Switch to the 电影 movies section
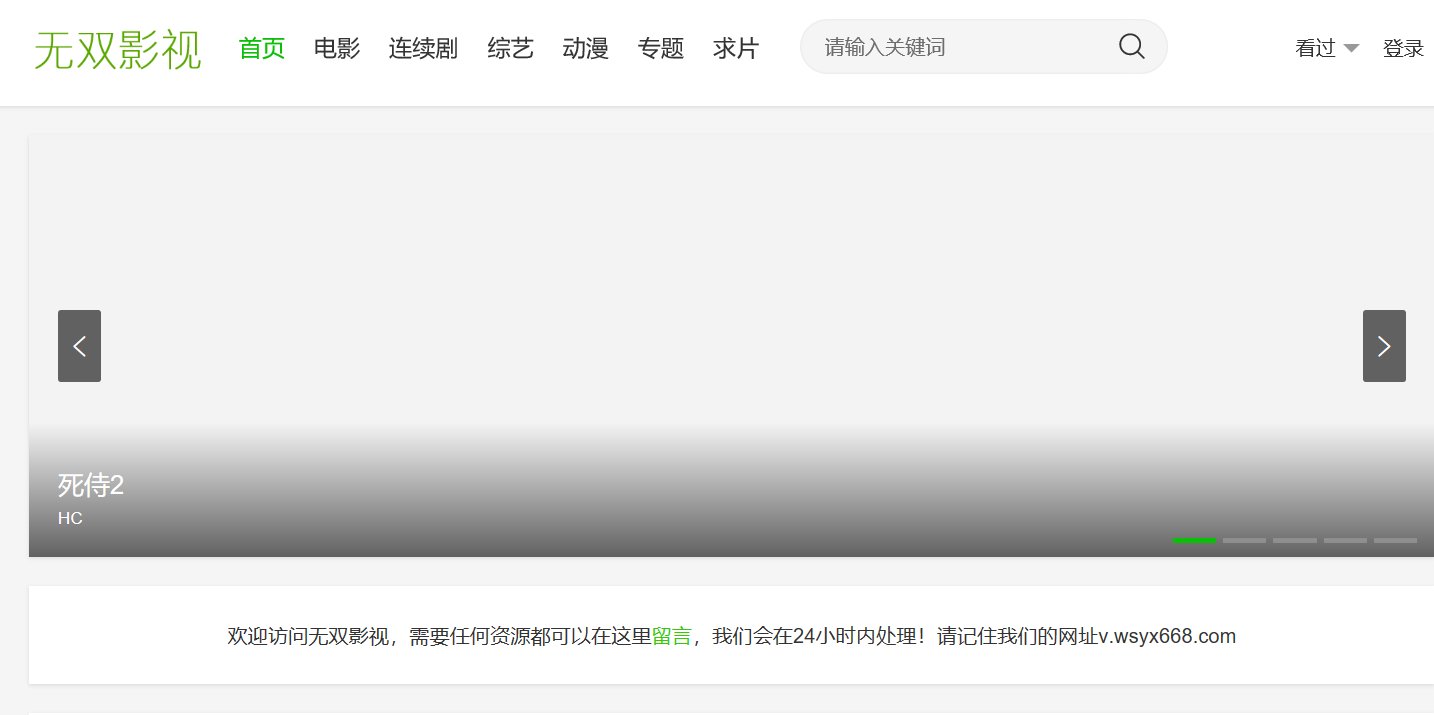The height and width of the screenshot is (715, 1434). [336, 48]
